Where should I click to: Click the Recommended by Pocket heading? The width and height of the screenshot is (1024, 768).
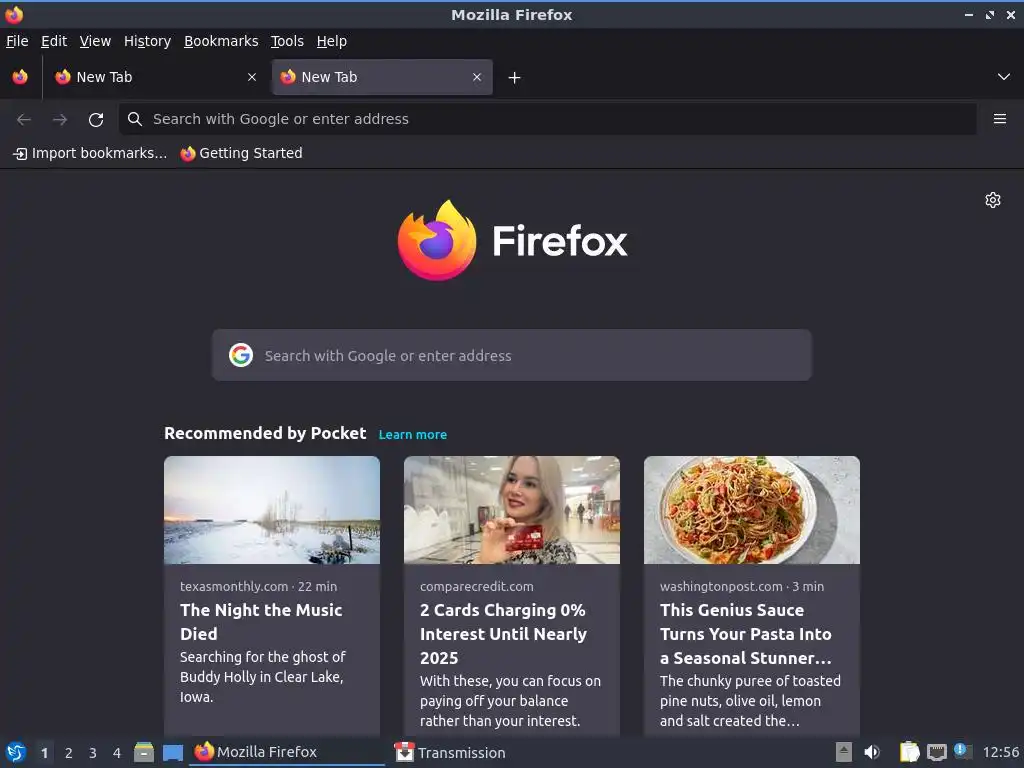265,434
